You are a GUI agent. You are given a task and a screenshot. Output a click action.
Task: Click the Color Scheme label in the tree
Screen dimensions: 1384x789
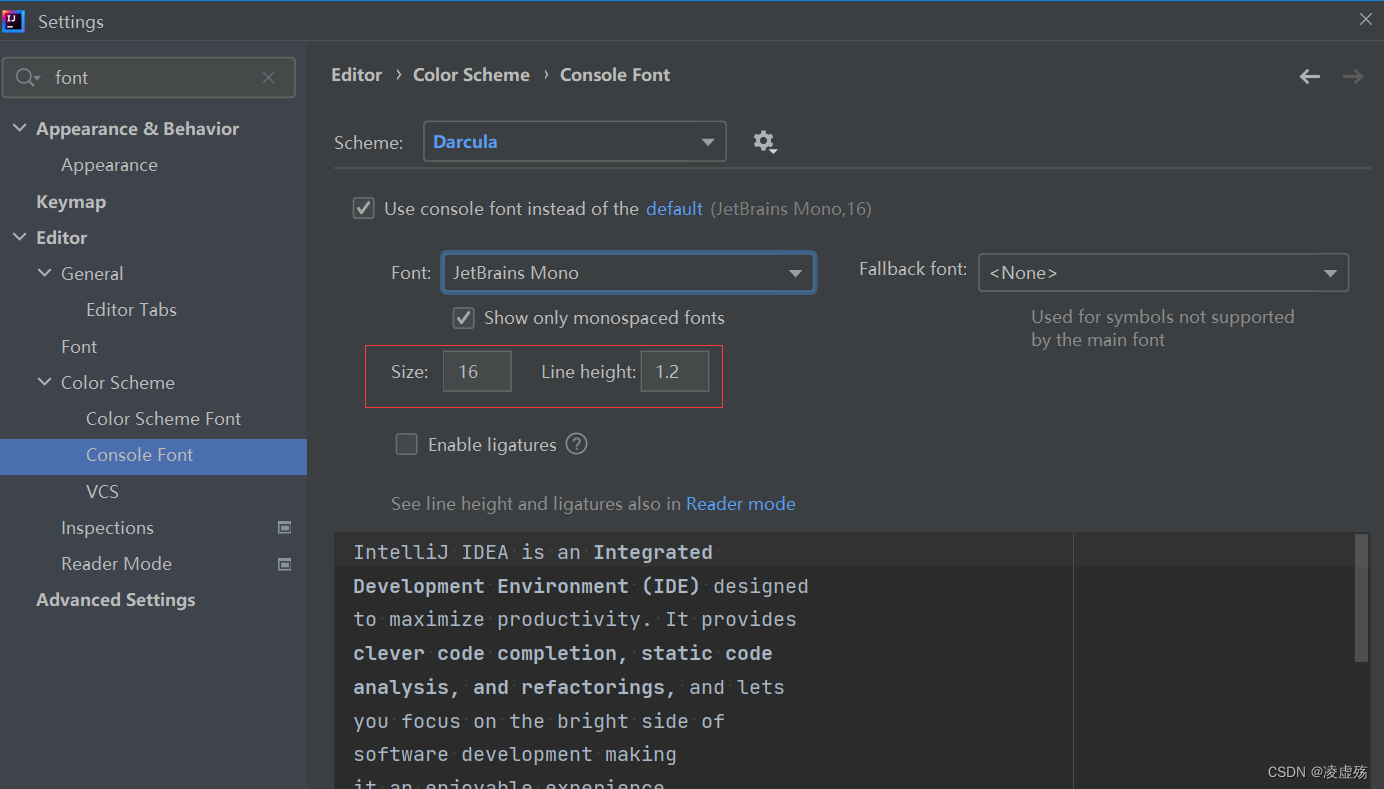pyautogui.click(x=118, y=383)
